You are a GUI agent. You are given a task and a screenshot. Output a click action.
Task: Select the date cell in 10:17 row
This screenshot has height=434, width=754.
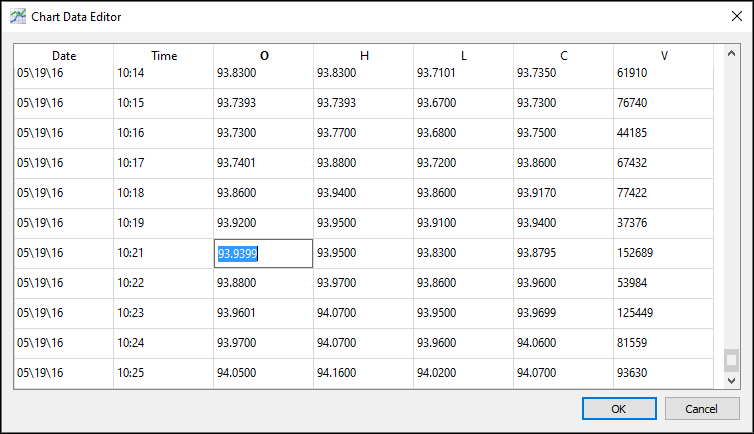point(64,164)
